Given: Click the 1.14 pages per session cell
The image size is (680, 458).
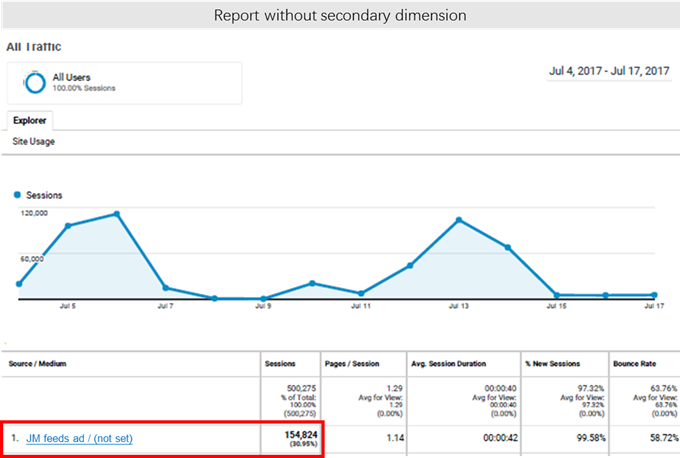Looking at the screenshot, I should tap(395, 438).
